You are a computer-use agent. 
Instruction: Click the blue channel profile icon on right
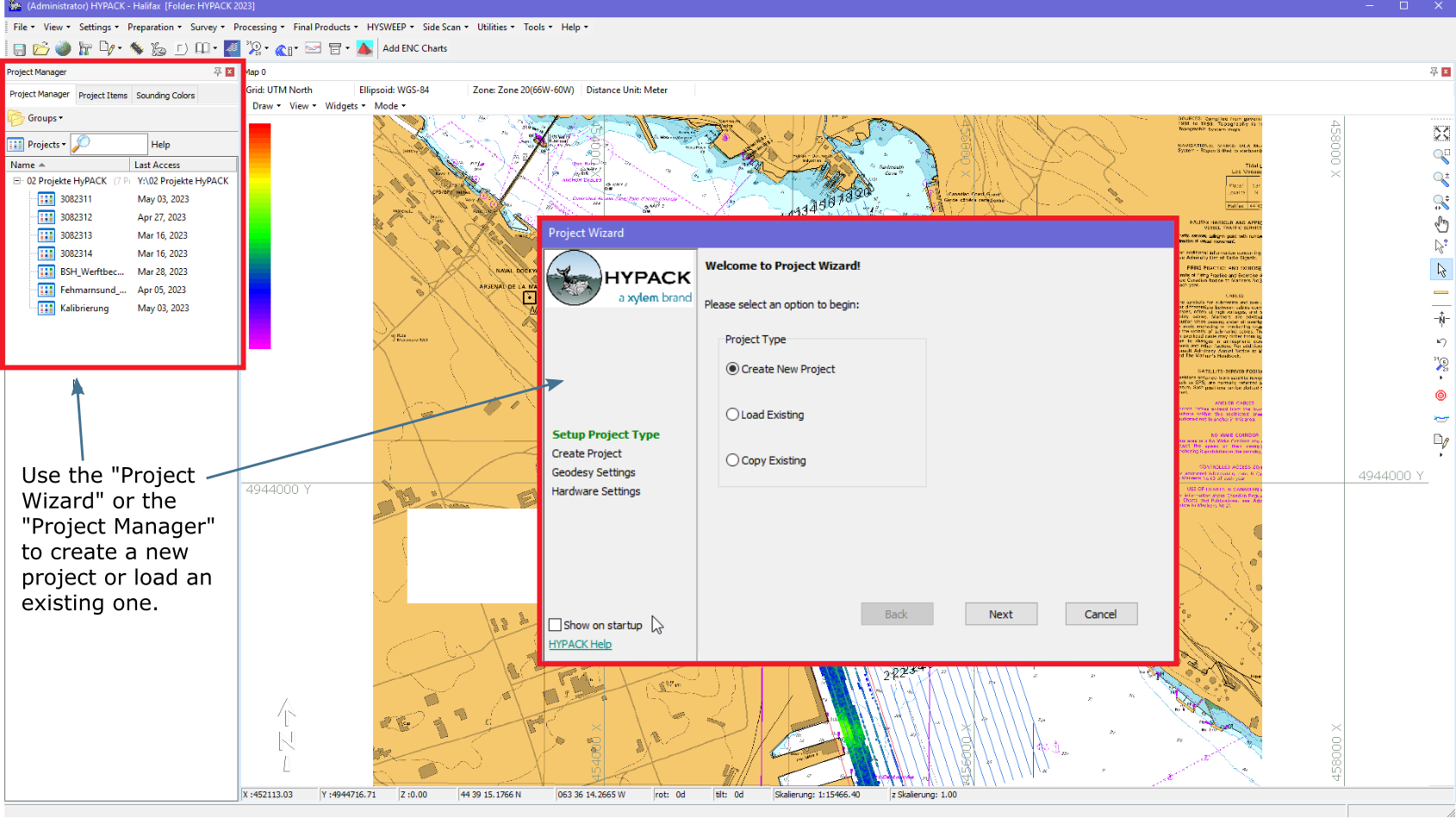point(1441,418)
